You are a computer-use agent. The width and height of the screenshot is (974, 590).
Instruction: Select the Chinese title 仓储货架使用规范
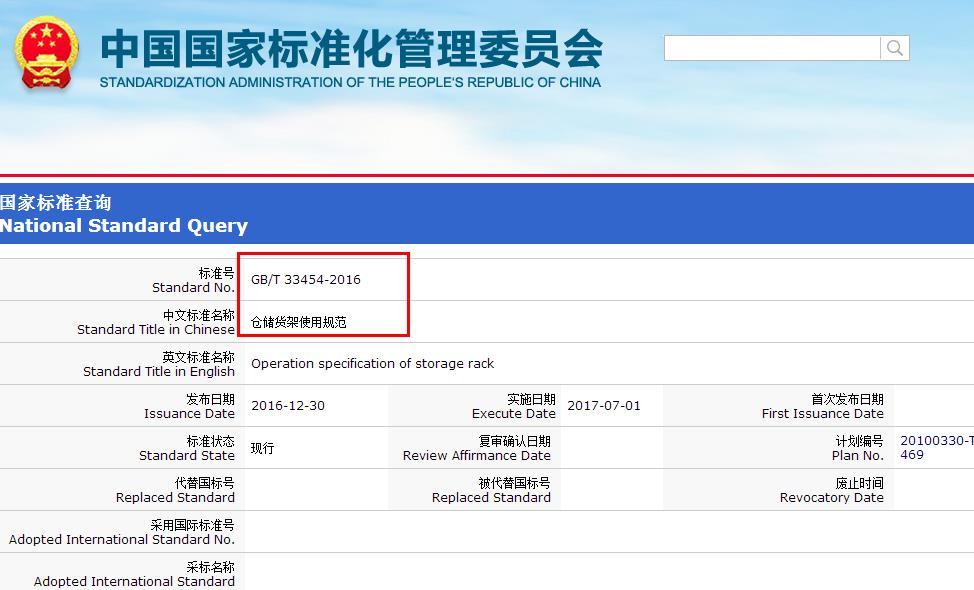click(299, 322)
